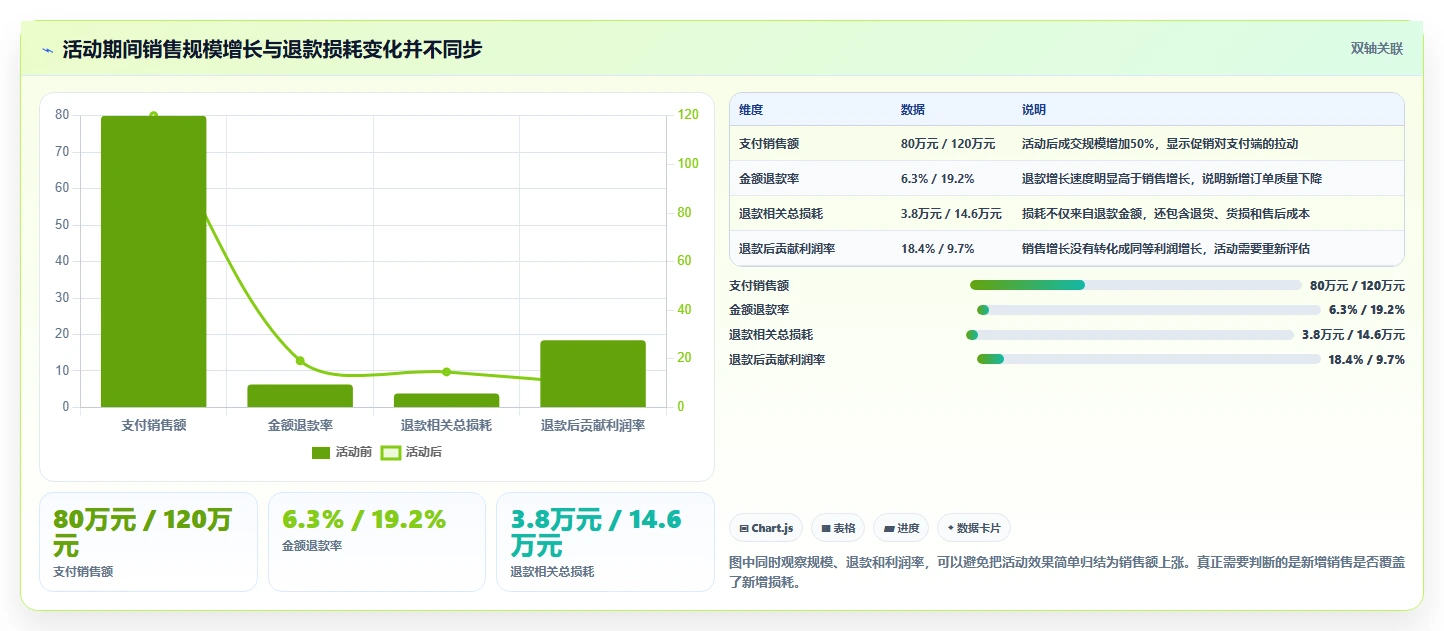This screenshot has width=1444, height=631.
Task: Select table cell 80万元 / 120万元
Action: point(948,144)
